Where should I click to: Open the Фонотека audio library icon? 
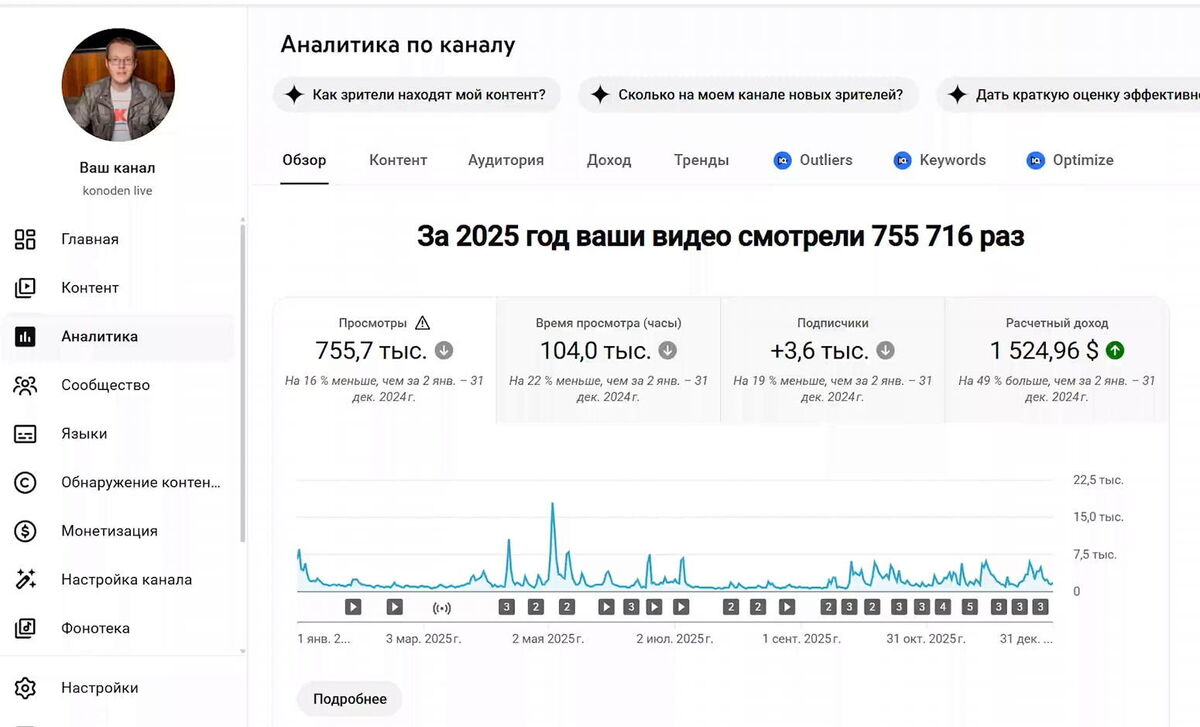pyautogui.click(x=27, y=628)
